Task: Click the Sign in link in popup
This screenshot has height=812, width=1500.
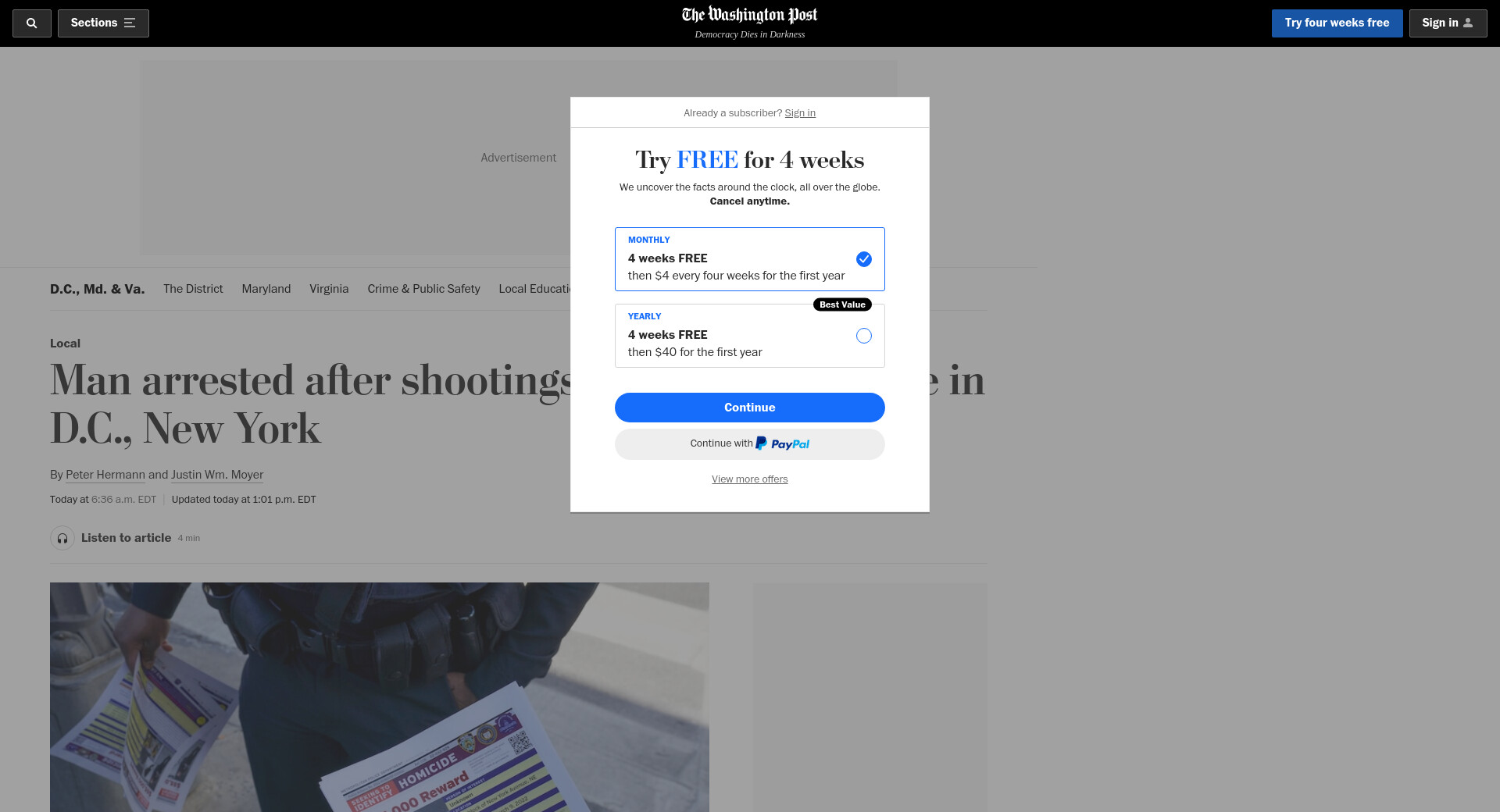Action: pyautogui.click(x=799, y=113)
